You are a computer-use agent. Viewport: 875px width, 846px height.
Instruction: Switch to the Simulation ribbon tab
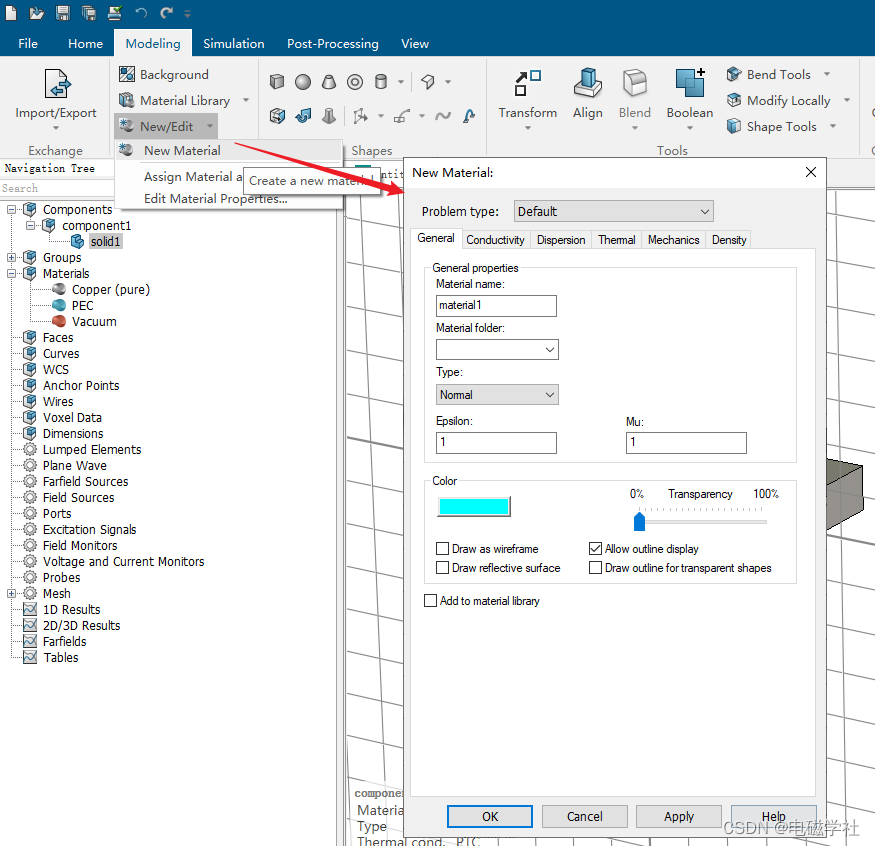point(234,44)
